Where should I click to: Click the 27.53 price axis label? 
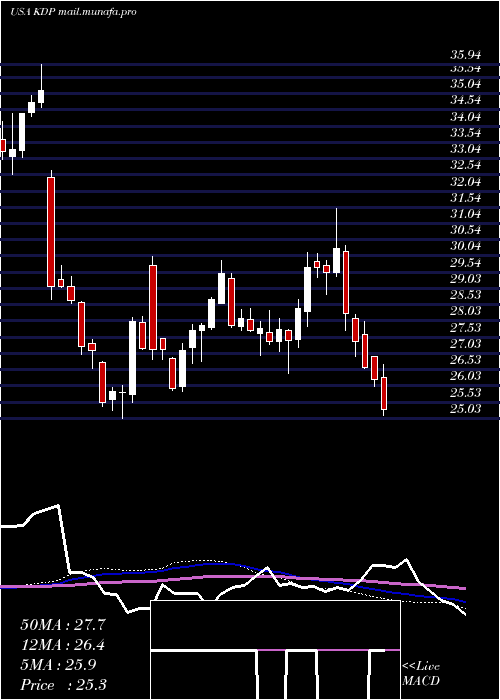(x=466, y=328)
